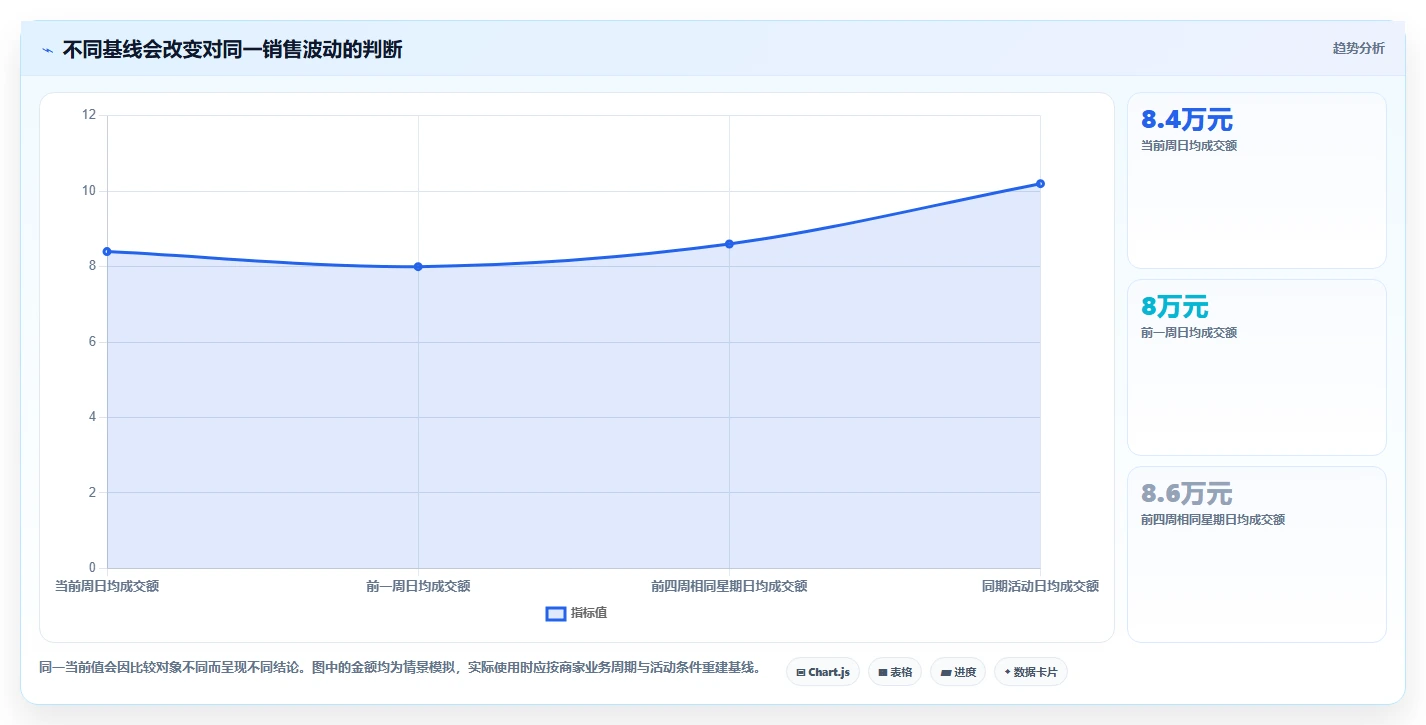Screen dimensions: 1426x725
Task: Click the data point for 当前周日均成交额
Action: [x=107, y=251]
